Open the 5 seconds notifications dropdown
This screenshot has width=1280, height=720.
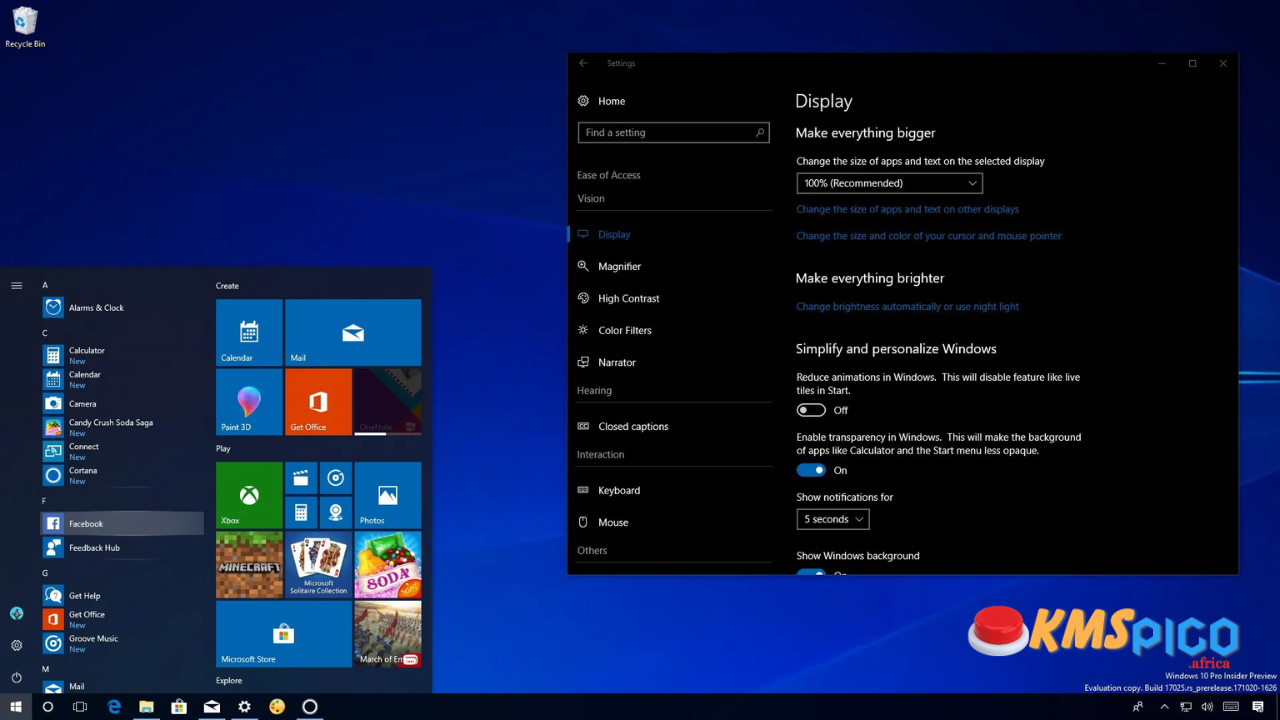tap(833, 519)
